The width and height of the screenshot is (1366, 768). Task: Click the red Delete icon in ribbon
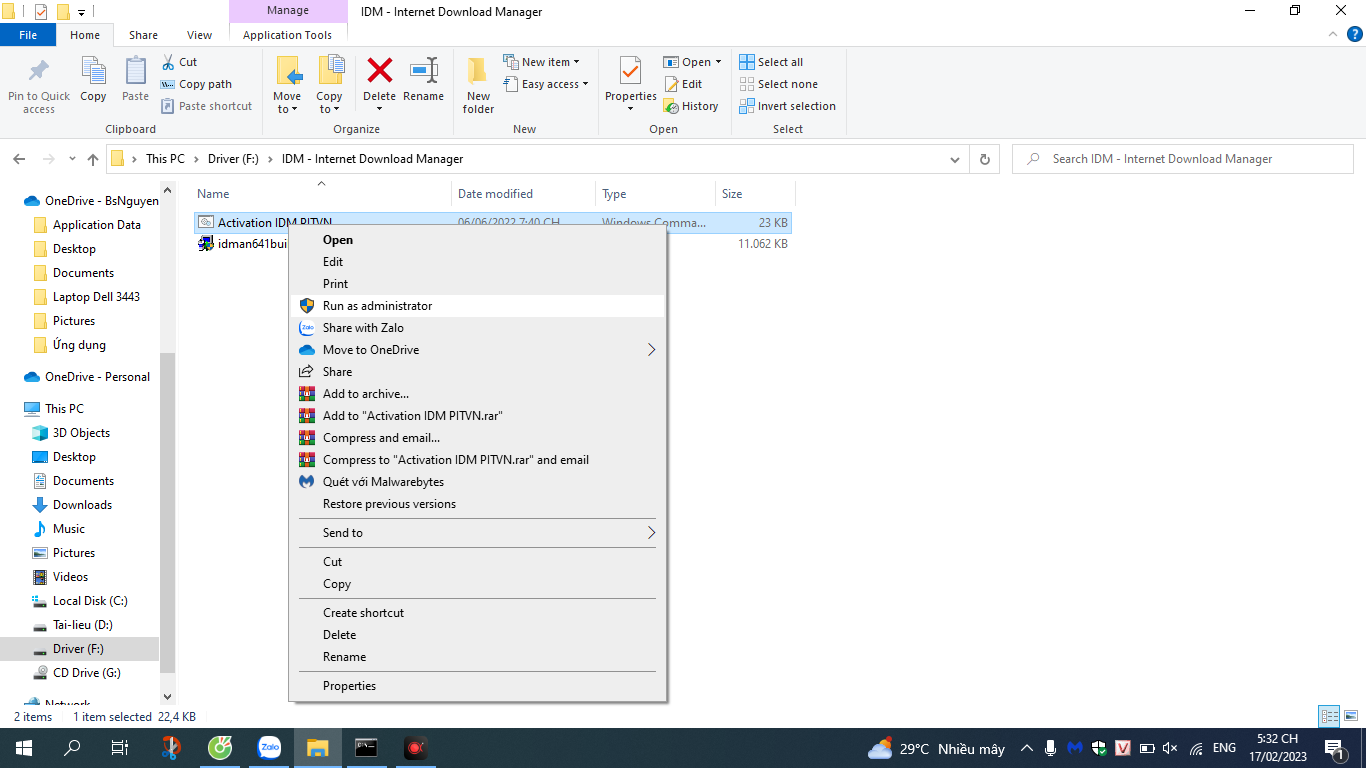pyautogui.click(x=380, y=70)
